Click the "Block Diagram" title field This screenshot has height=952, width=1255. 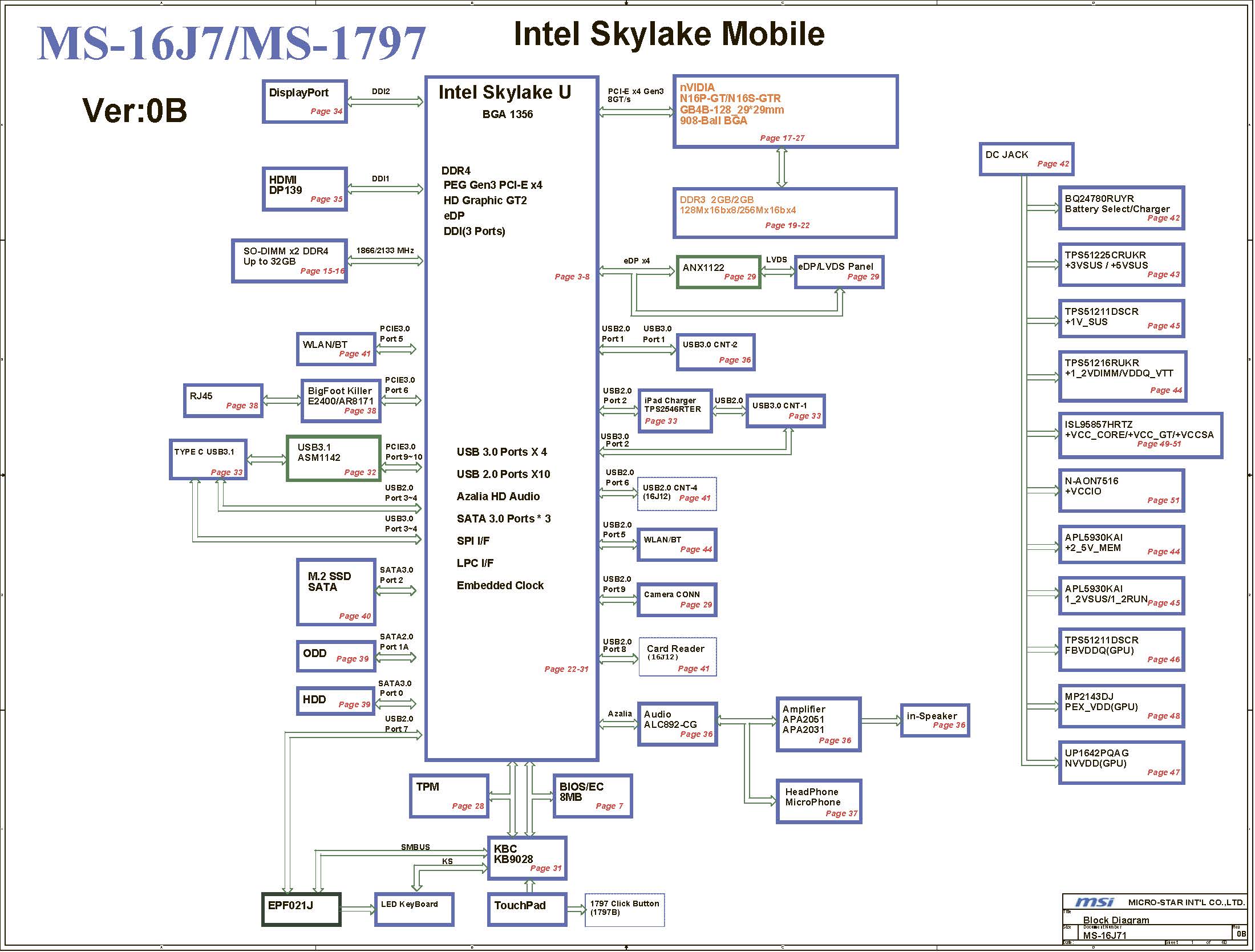1116,920
